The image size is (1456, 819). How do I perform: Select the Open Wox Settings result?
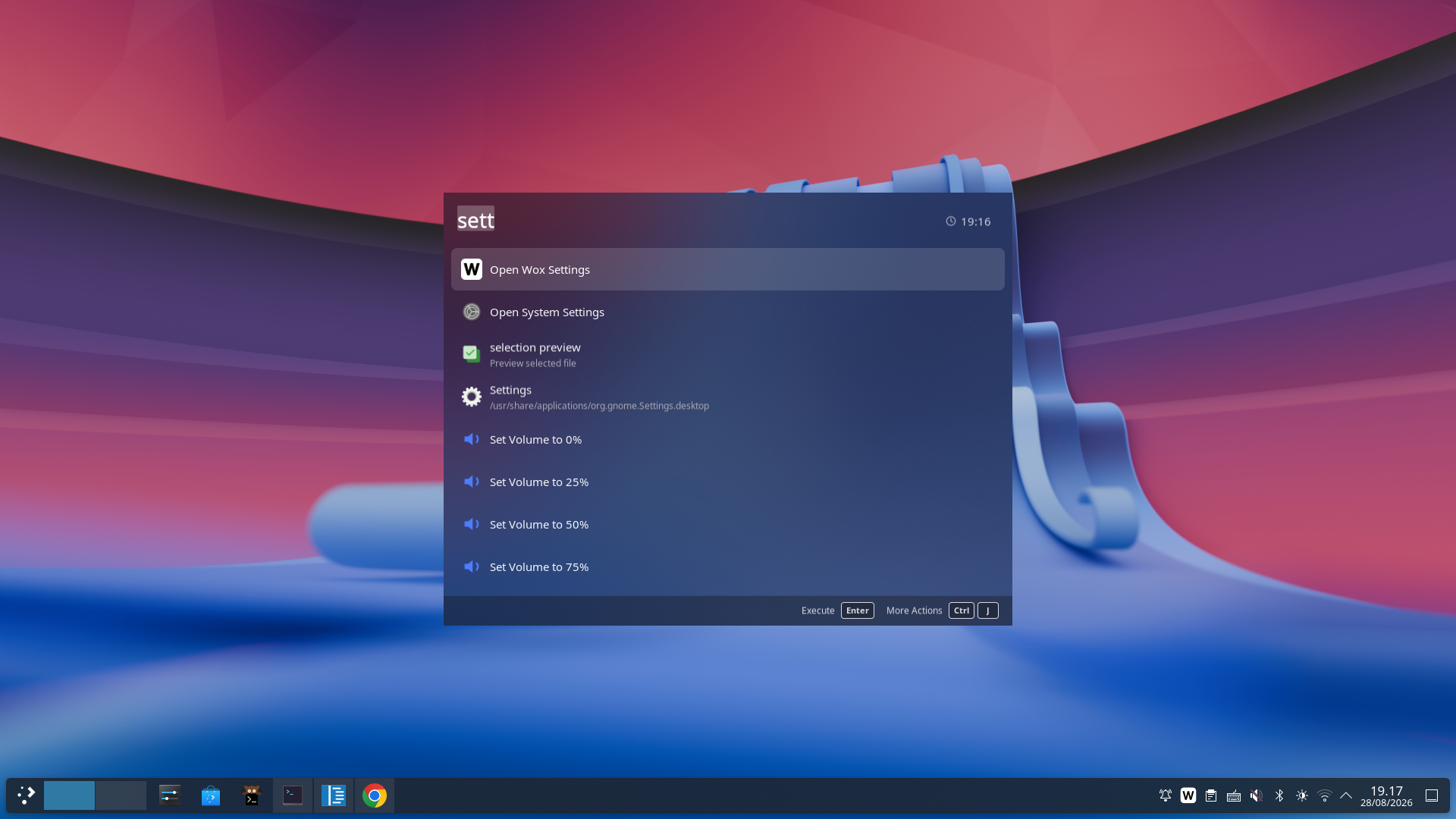tap(728, 269)
